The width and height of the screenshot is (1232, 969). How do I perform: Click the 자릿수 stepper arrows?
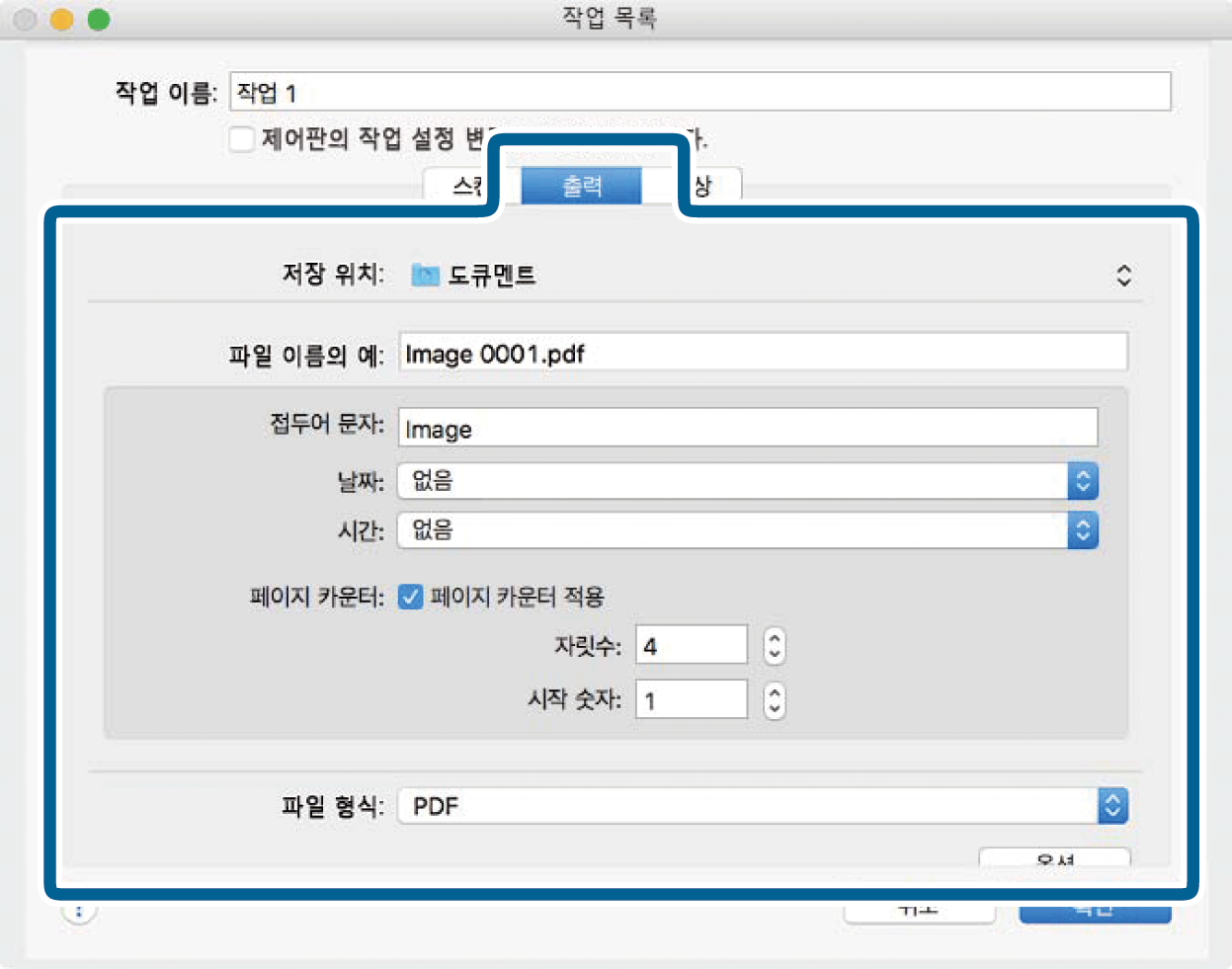[775, 646]
